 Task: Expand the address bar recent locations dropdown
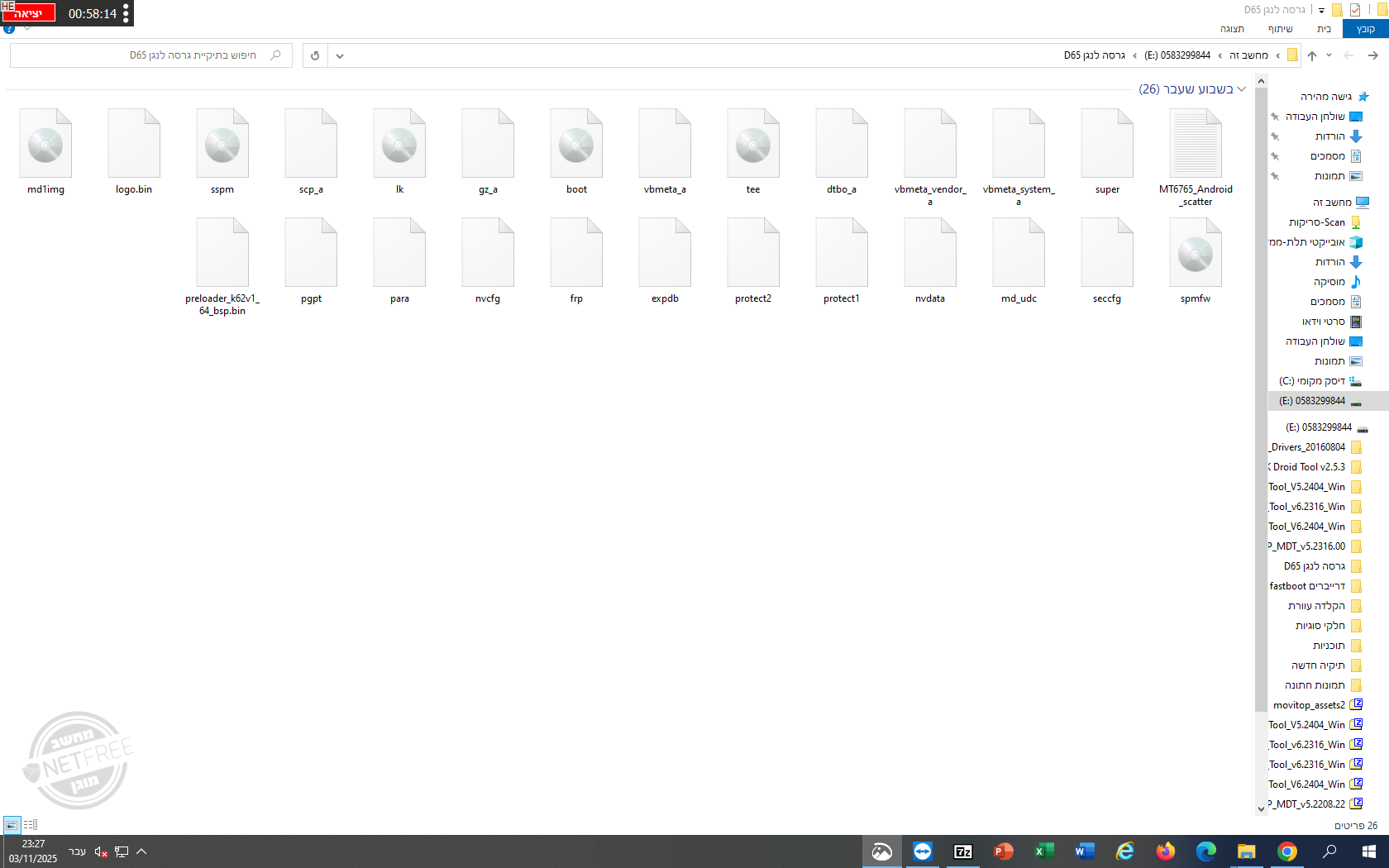coord(1329,55)
